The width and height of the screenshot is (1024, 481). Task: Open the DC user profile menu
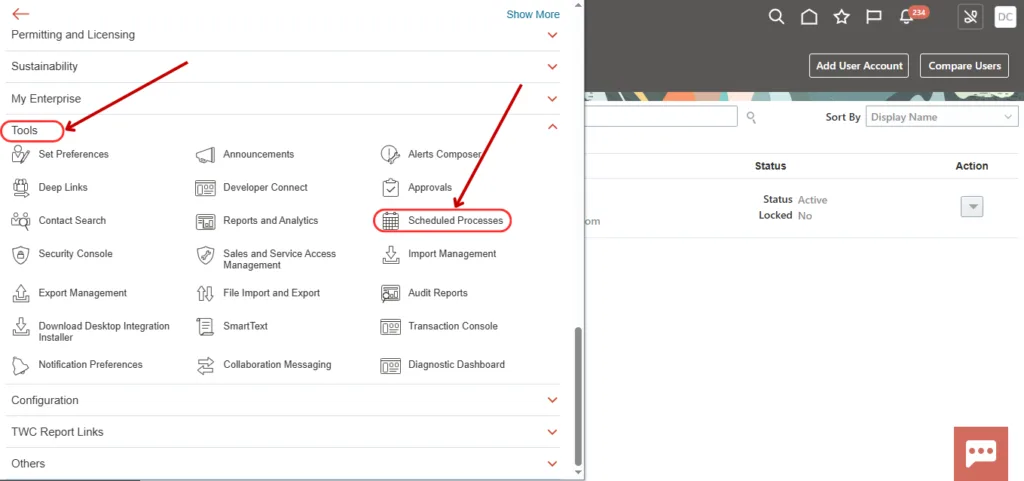click(1005, 17)
